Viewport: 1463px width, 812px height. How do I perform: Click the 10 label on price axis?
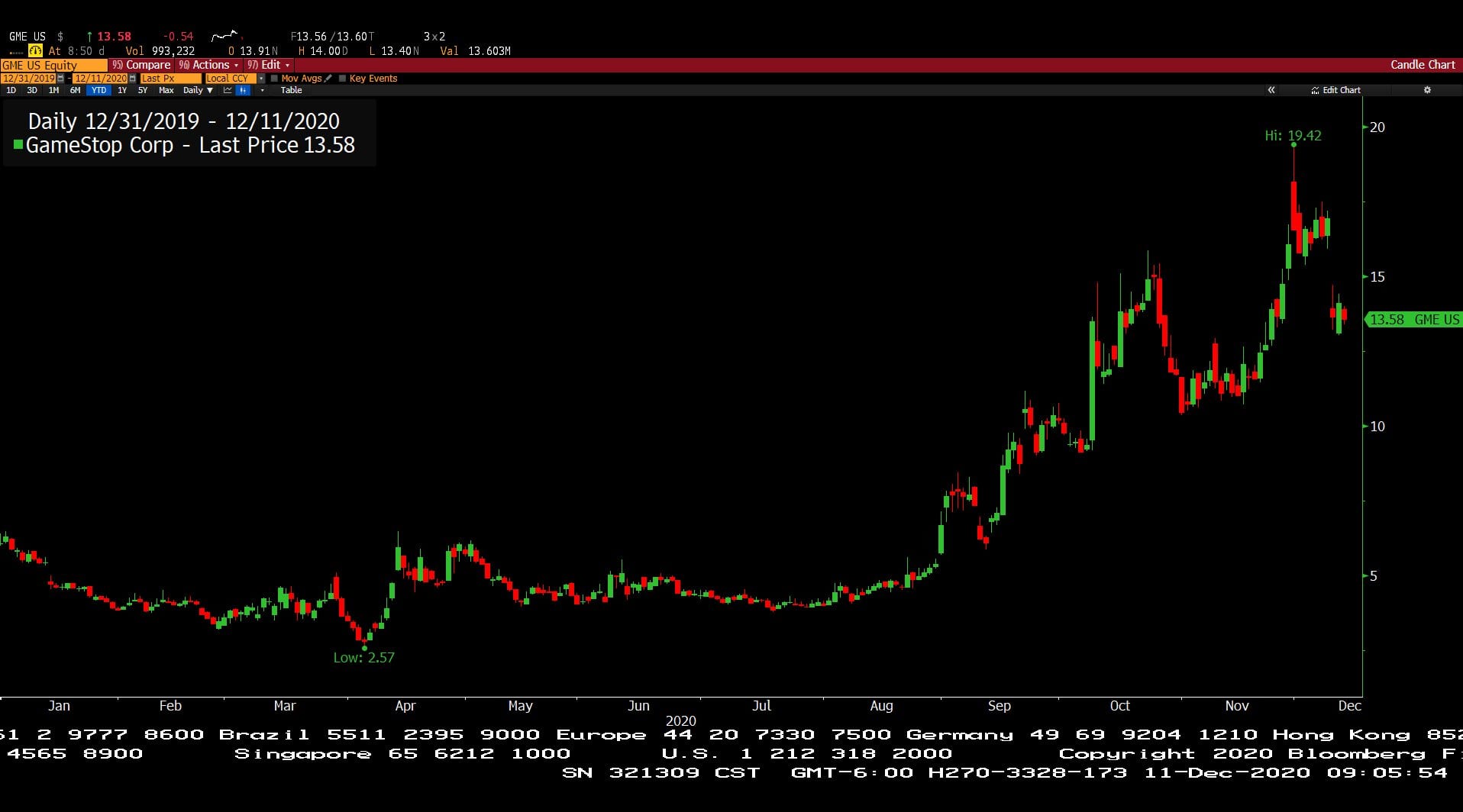coord(1377,427)
